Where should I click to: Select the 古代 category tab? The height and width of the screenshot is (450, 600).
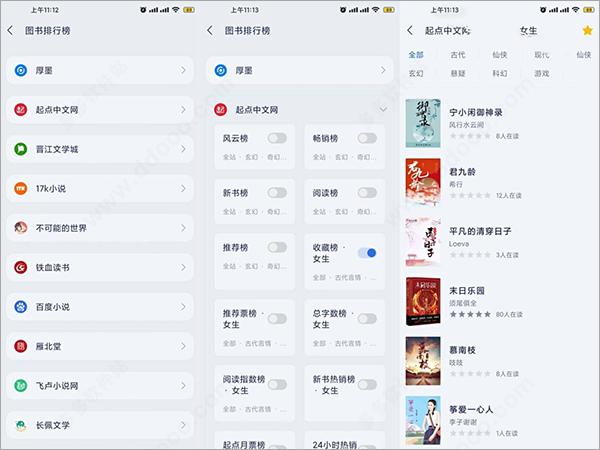(458, 55)
